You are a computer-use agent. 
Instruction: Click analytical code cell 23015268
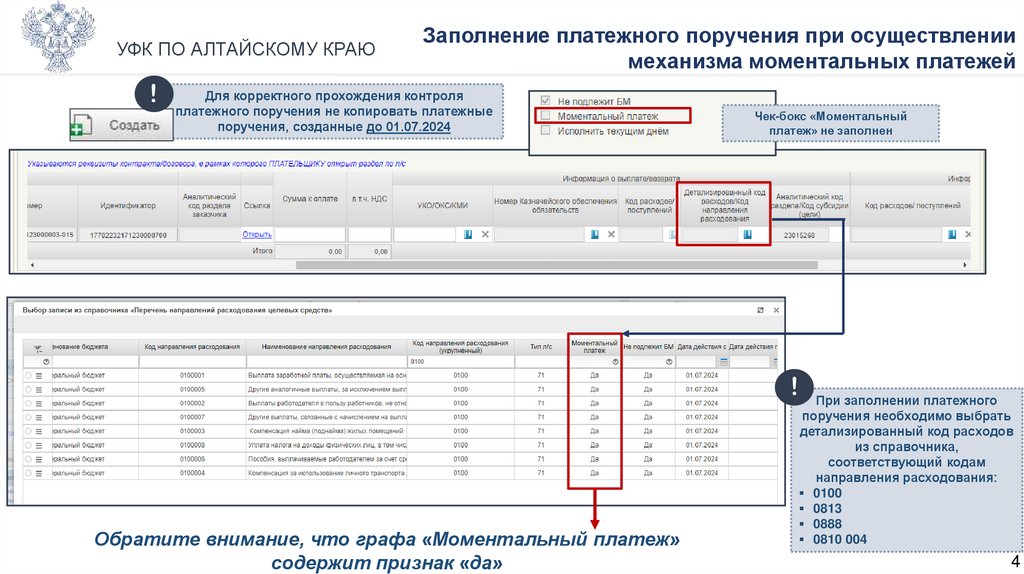click(799, 235)
